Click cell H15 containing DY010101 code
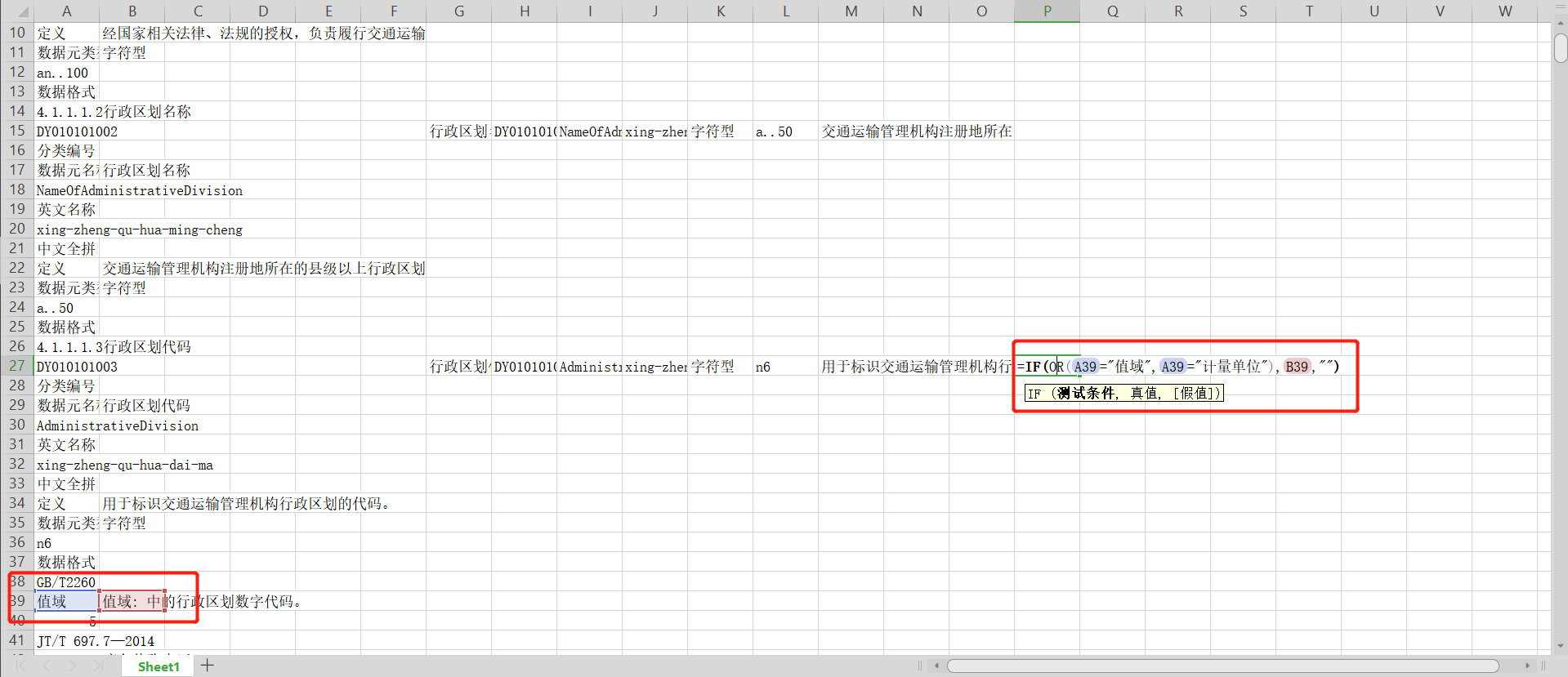This screenshot has height=677, width=1568. tap(525, 131)
